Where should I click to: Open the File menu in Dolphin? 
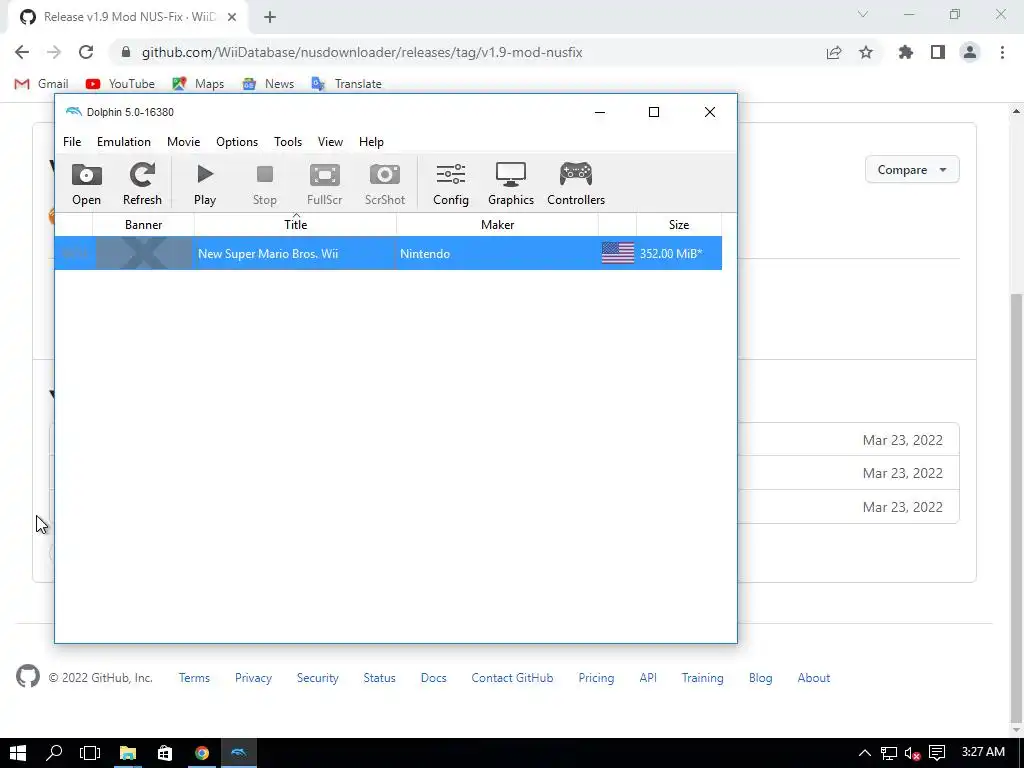[72, 142]
